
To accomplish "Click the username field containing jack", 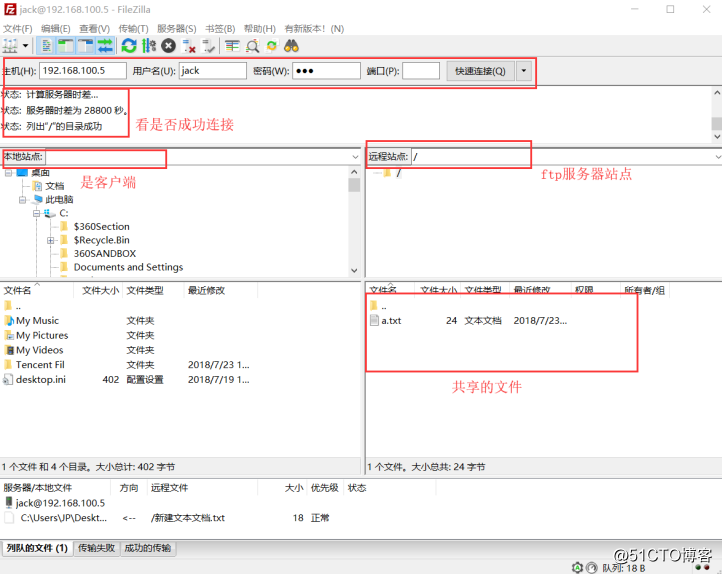I will click(213, 71).
